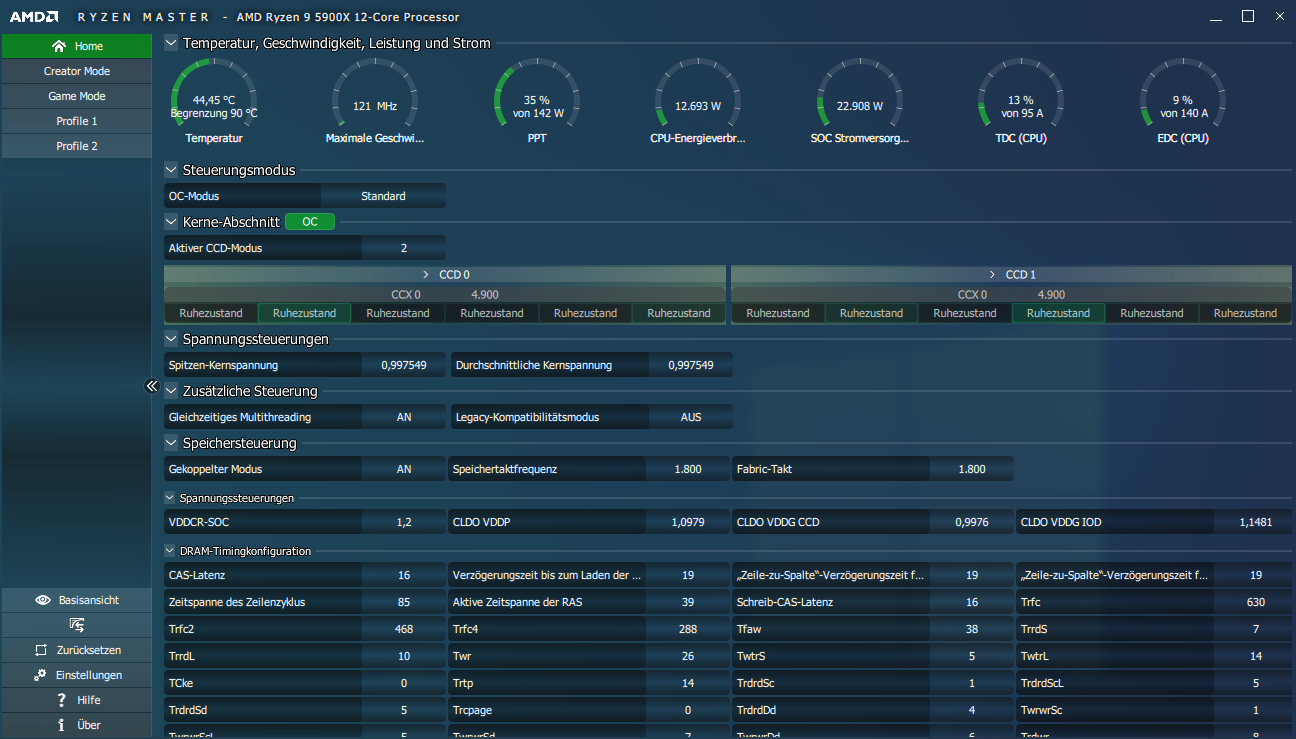Click Speichertaktfrequenz value 1.800
1296x739 pixels.
[688, 469]
